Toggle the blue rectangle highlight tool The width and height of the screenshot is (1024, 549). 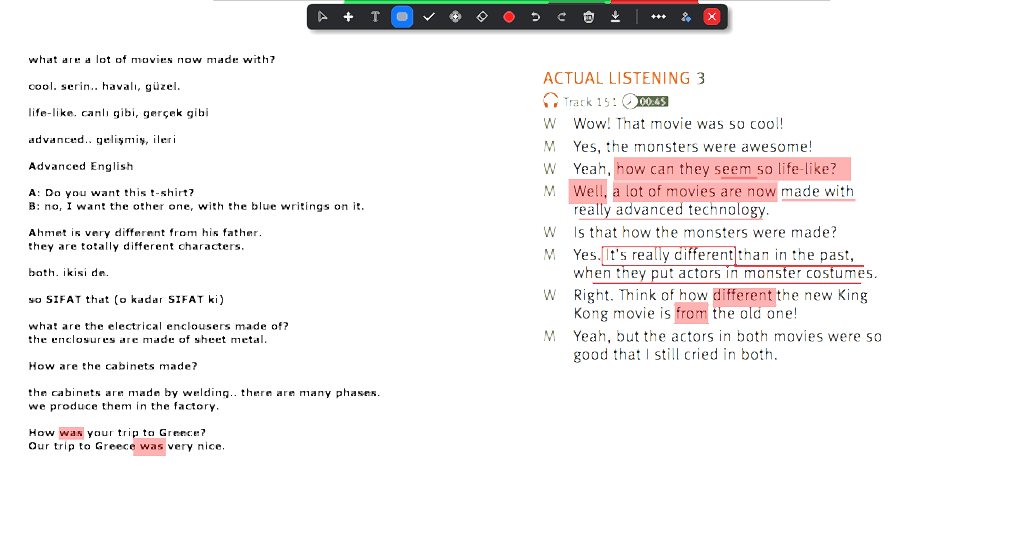tap(402, 17)
